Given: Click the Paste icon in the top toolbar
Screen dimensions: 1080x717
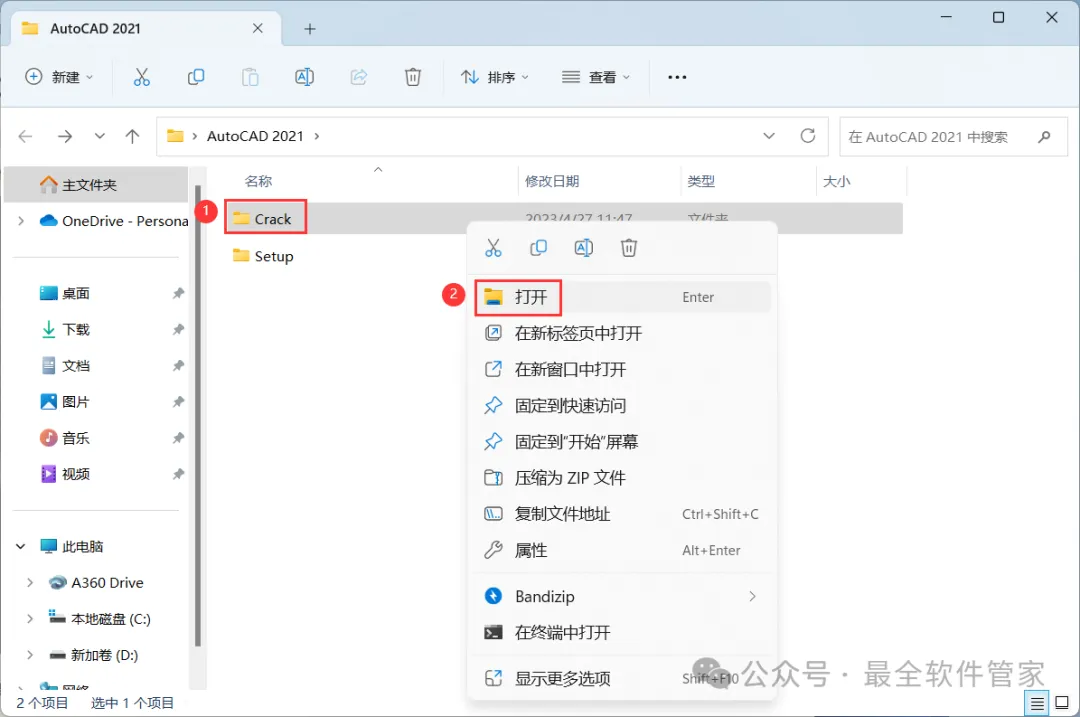Looking at the screenshot, I should pos(250,77).
